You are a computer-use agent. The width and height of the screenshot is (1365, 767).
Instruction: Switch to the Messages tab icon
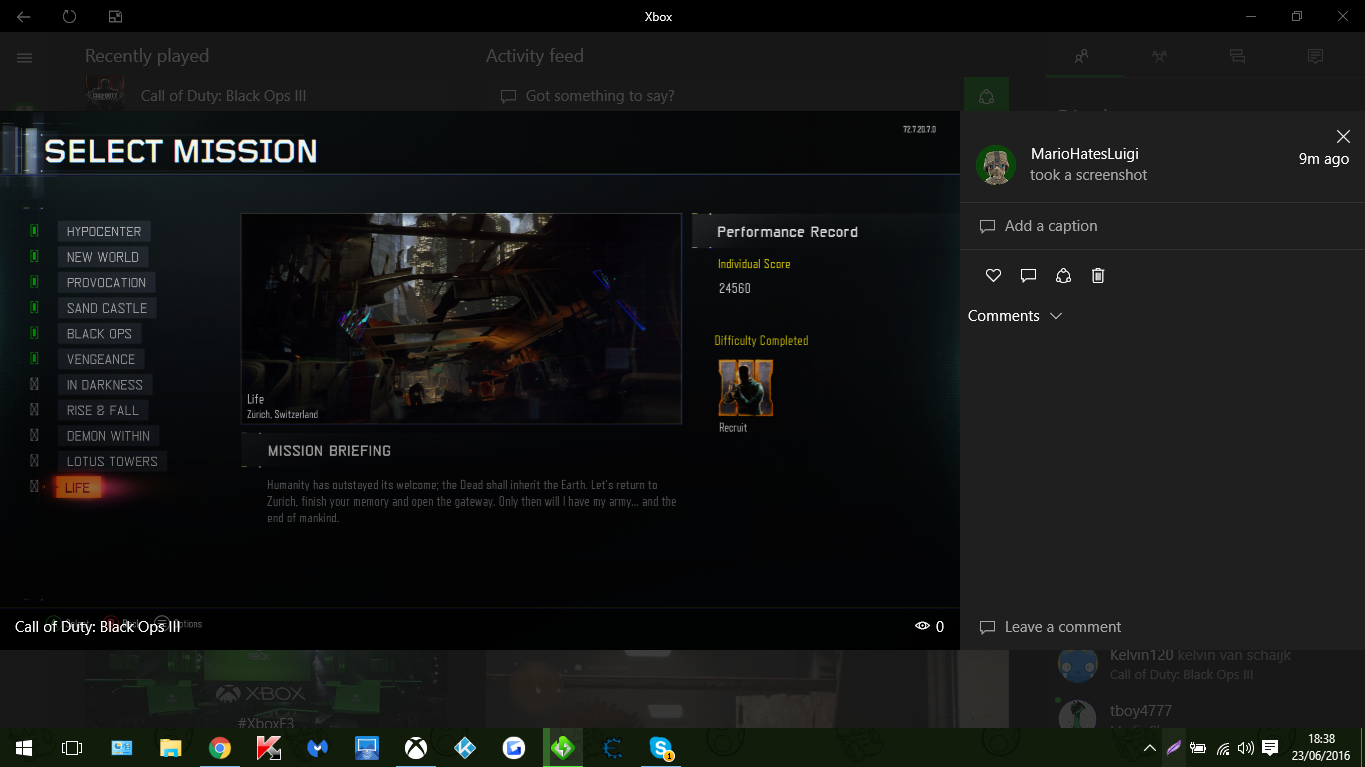click(1237, 57)
